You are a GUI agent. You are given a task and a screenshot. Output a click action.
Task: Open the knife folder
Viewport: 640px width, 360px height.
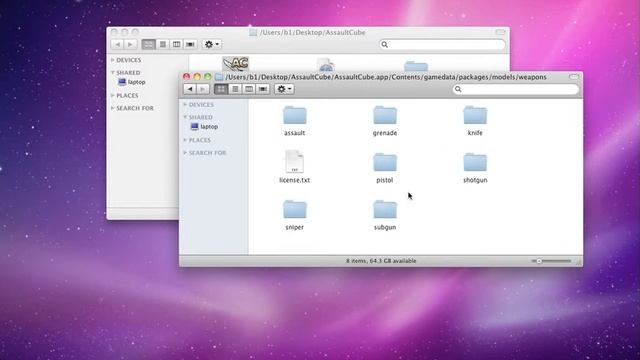pos(475,116)
